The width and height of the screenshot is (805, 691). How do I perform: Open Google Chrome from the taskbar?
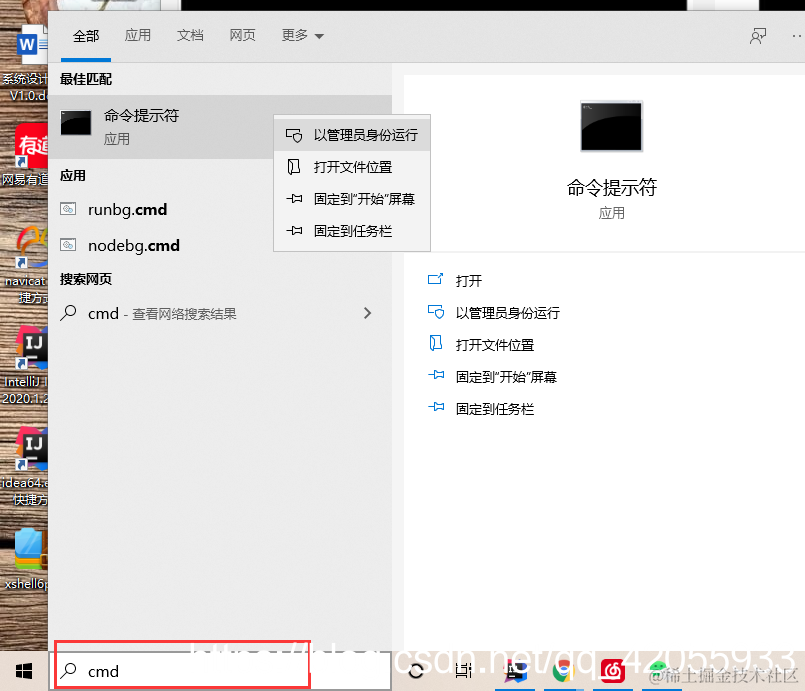pyautogui.click(x=563, y=670)
